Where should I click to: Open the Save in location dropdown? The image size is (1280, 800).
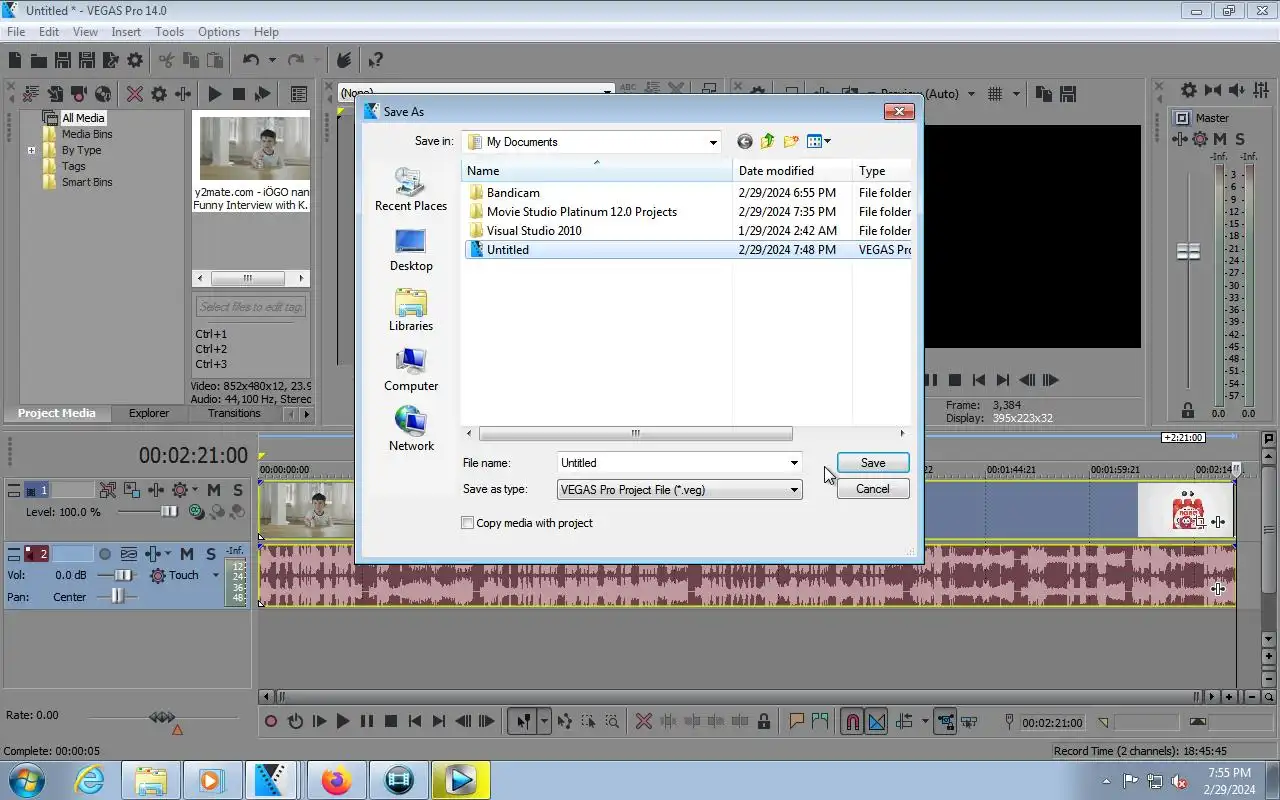(x=713, y=142)
